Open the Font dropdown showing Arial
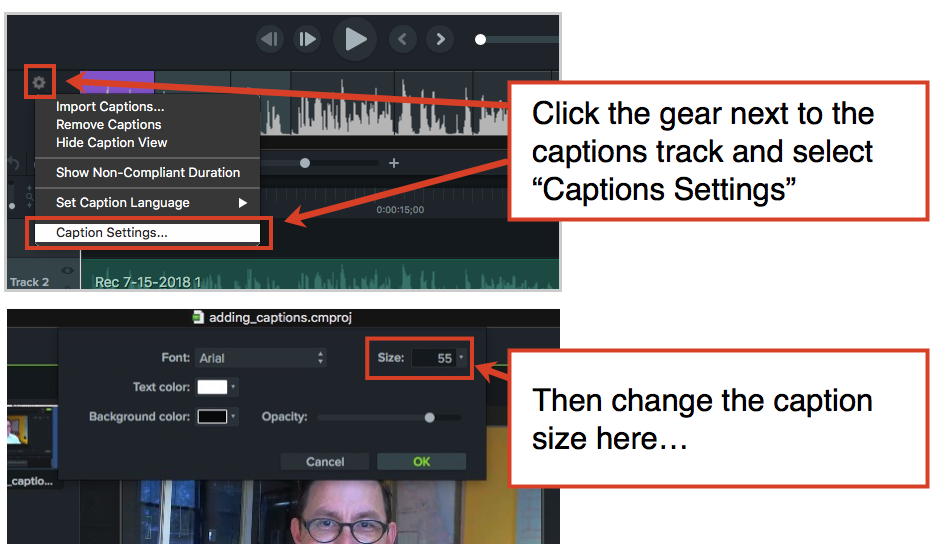Screen dimensions: 951x558 pyautogui.click(x=261, y=358)
